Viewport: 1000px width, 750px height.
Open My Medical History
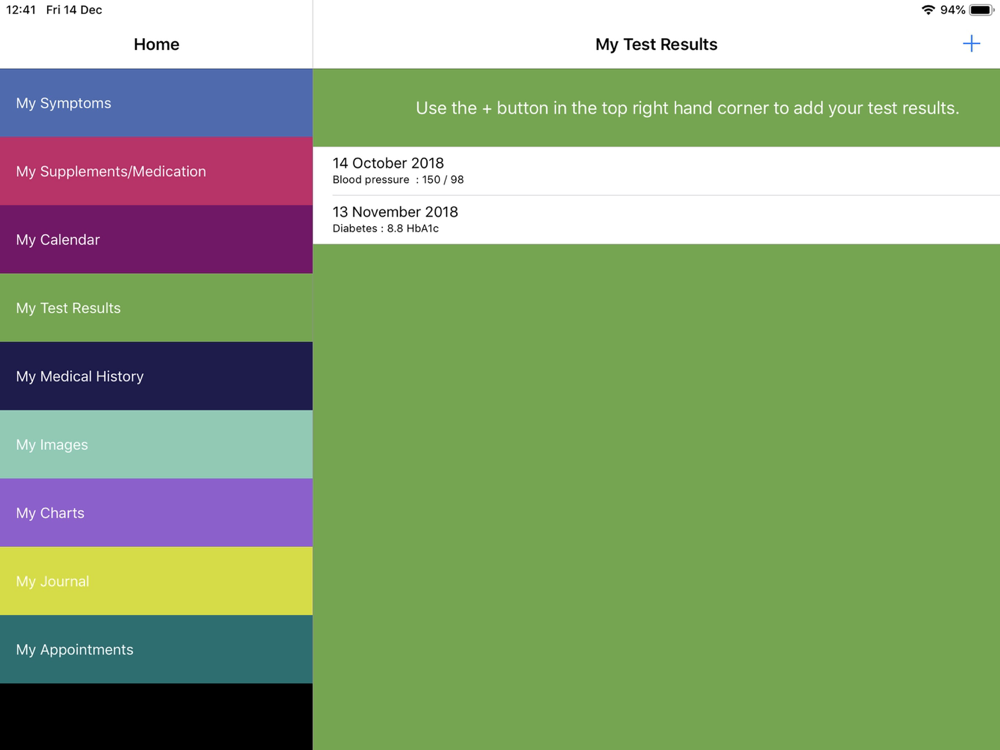coord(156,376)
